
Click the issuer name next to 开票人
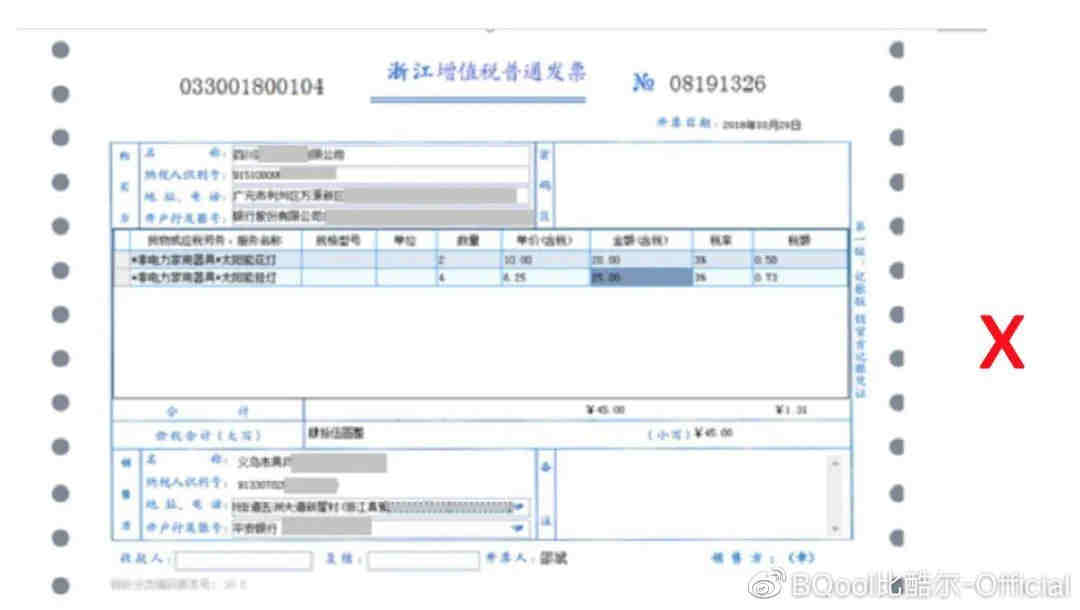coord(554,558)
